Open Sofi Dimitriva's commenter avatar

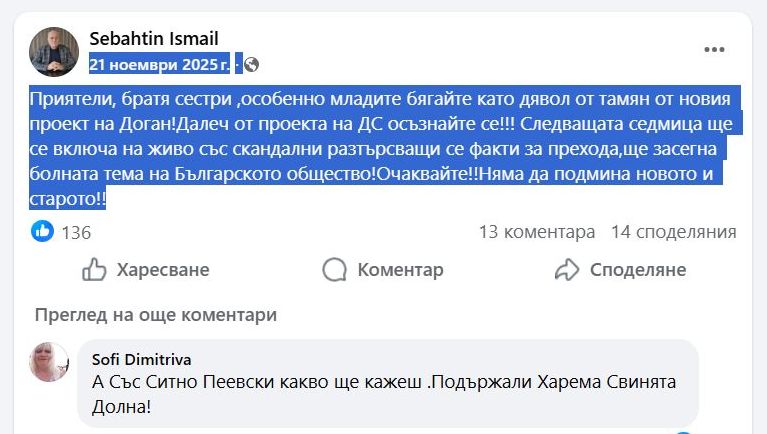(49, 362)
